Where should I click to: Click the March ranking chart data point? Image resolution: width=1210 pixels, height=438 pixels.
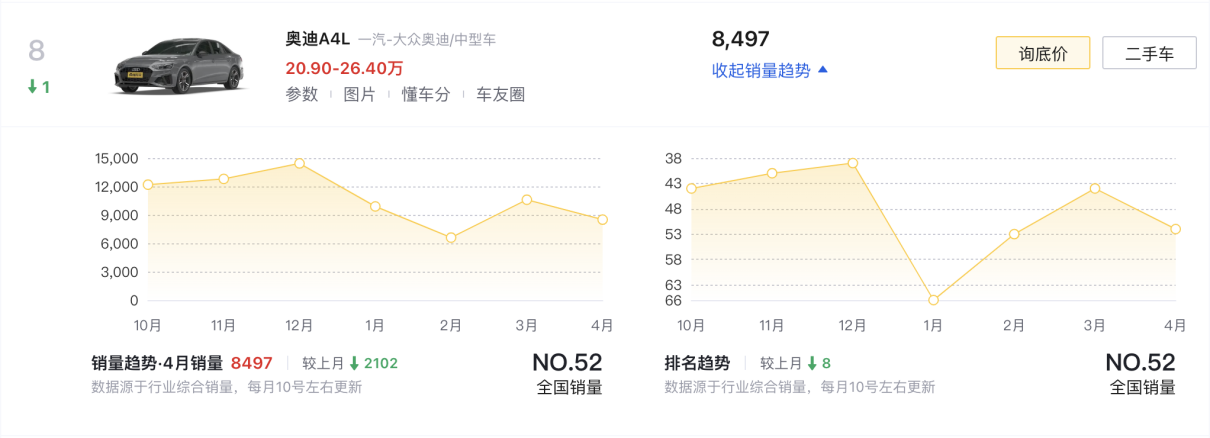point(1095,188)
